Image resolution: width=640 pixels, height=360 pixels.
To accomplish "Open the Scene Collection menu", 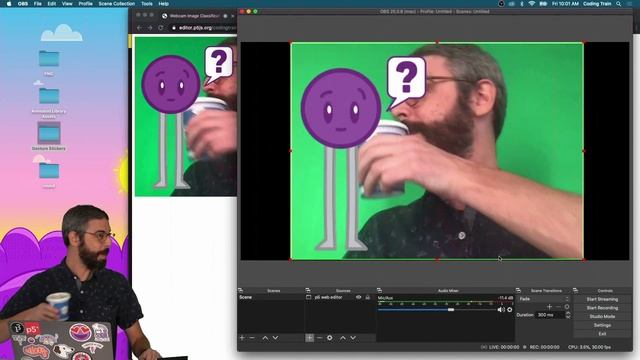I will pos(117,4).
